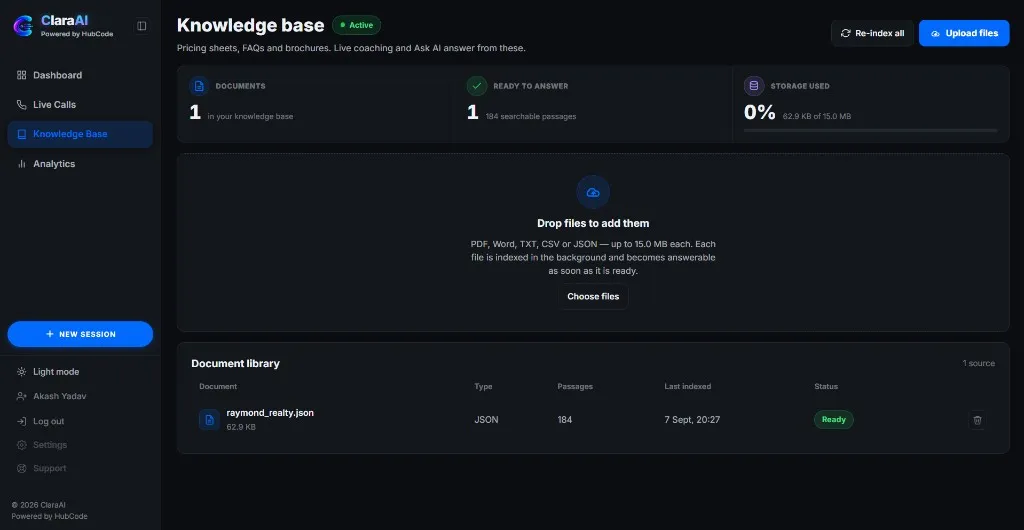Click the 184 passages cell
The height and width of the screenshot is (530, 1024).
pos(565,420)
